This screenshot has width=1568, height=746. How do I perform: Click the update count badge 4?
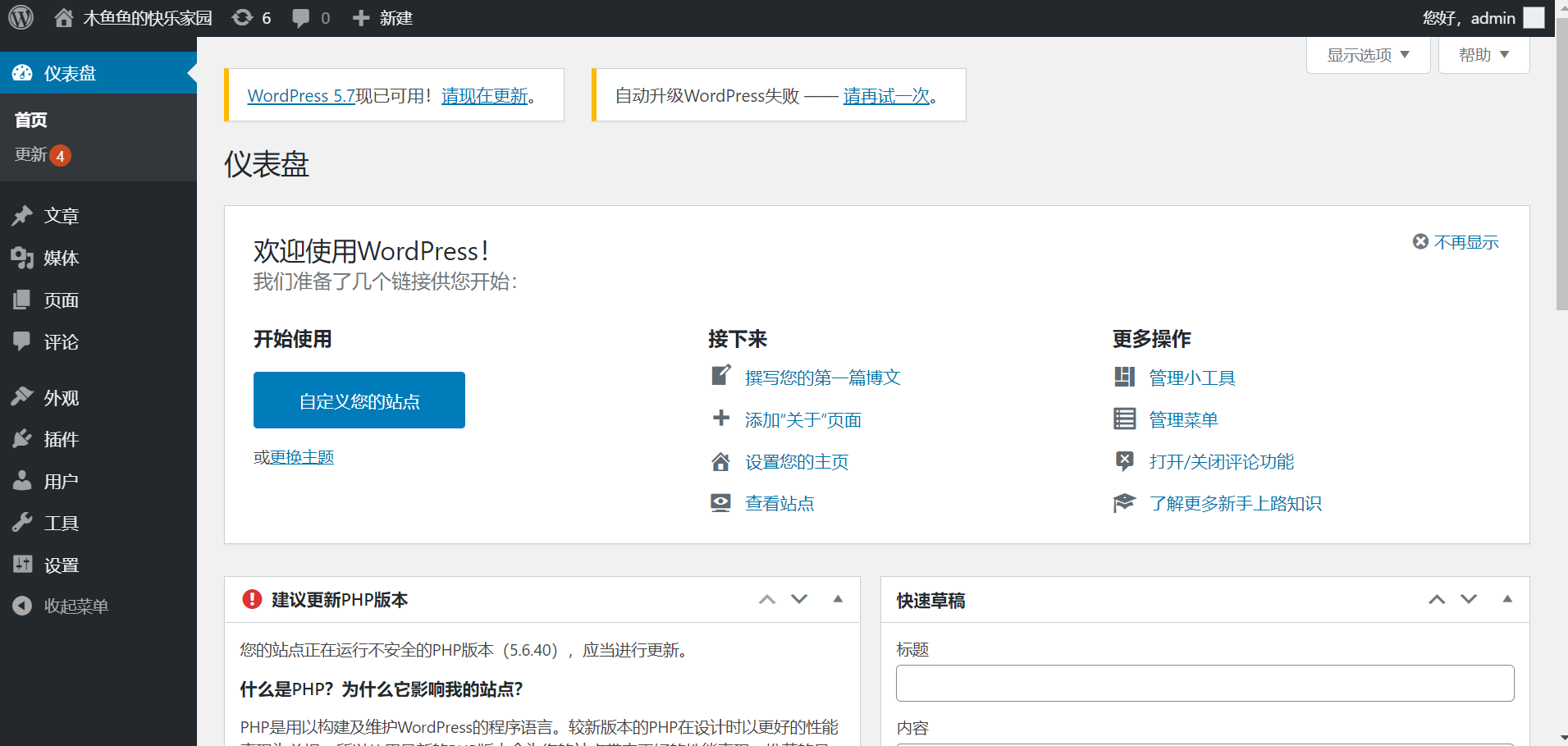click(60, 156)
